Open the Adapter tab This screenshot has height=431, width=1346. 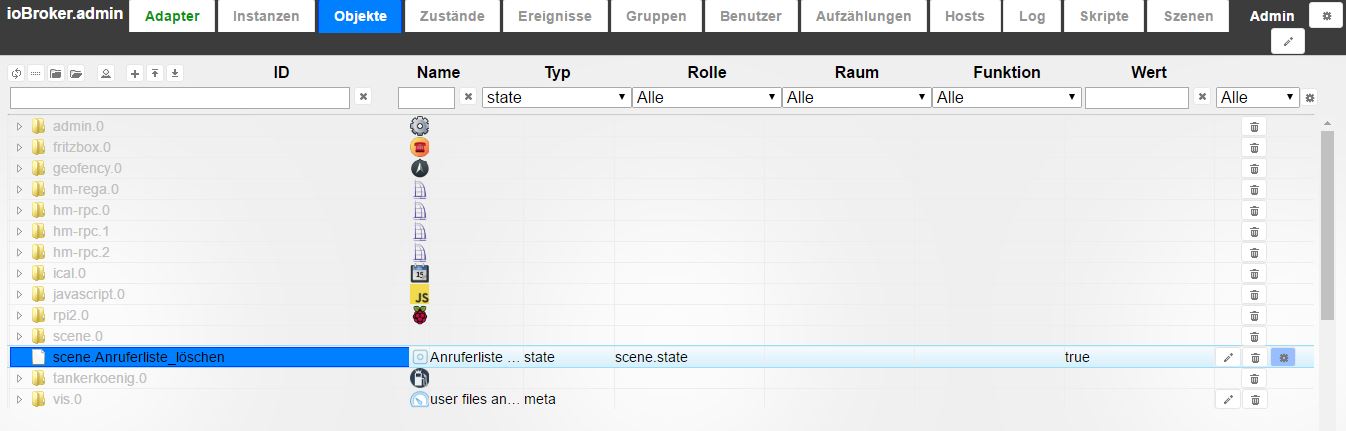(172, 16)
